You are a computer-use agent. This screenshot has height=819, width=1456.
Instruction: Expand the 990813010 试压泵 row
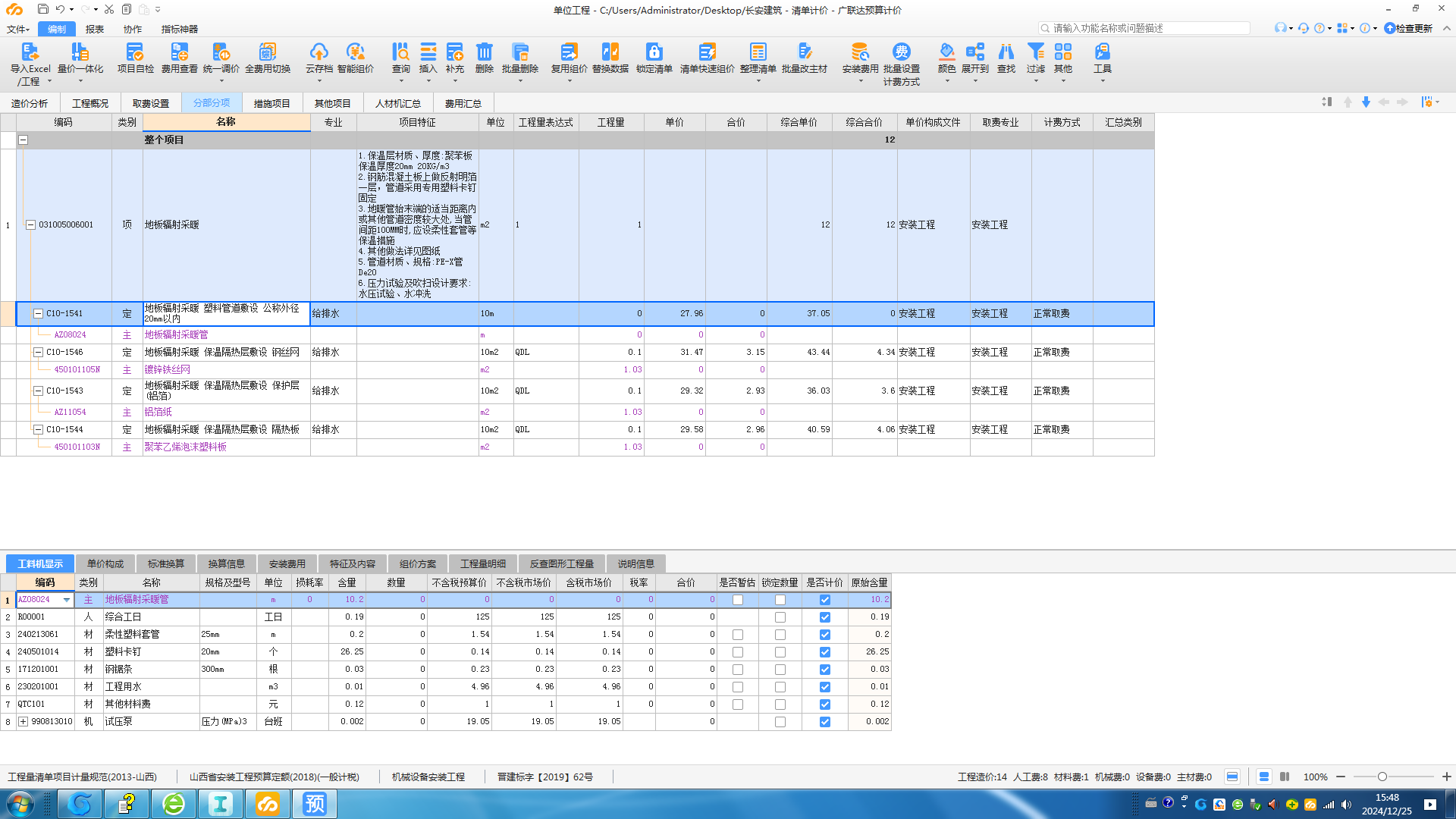click(x=24, y=722)
